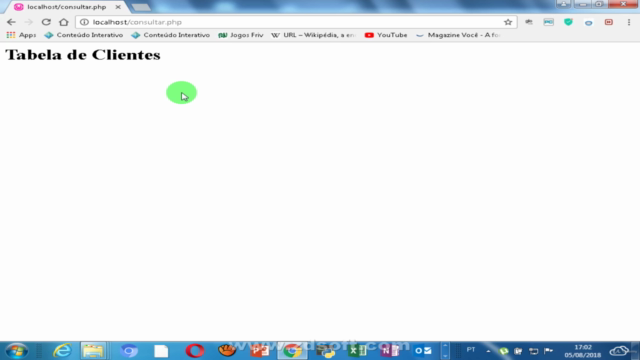Open the Chrome profile button in title bar
The height and width of the screenshot is (360, 640).
click(563, 4)
